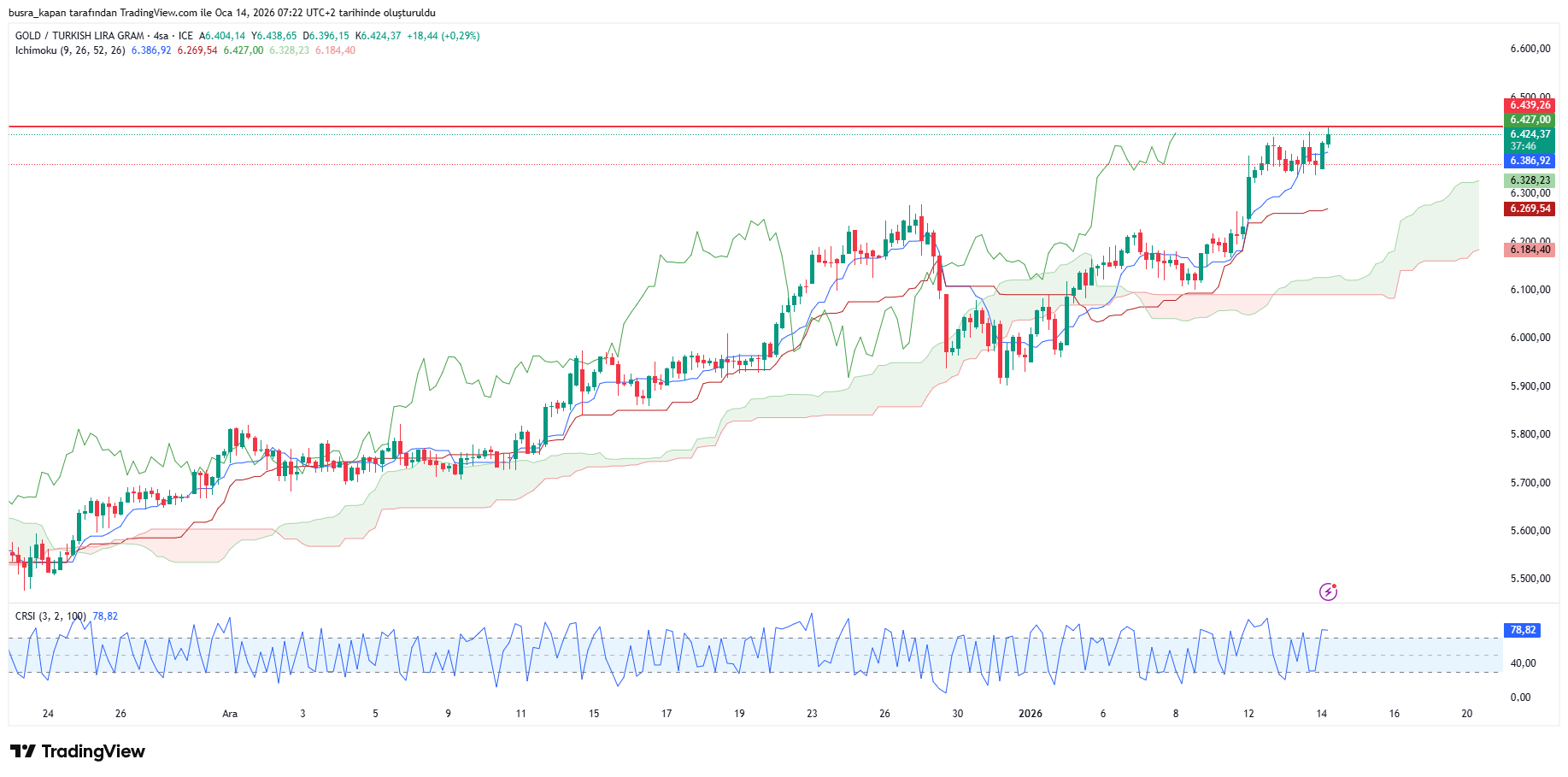This screenshot has width=1568, height=777.
Task: Click the Ichimoku (9, 26, 52, 26) legend
Action: click(x=70, y=50)
